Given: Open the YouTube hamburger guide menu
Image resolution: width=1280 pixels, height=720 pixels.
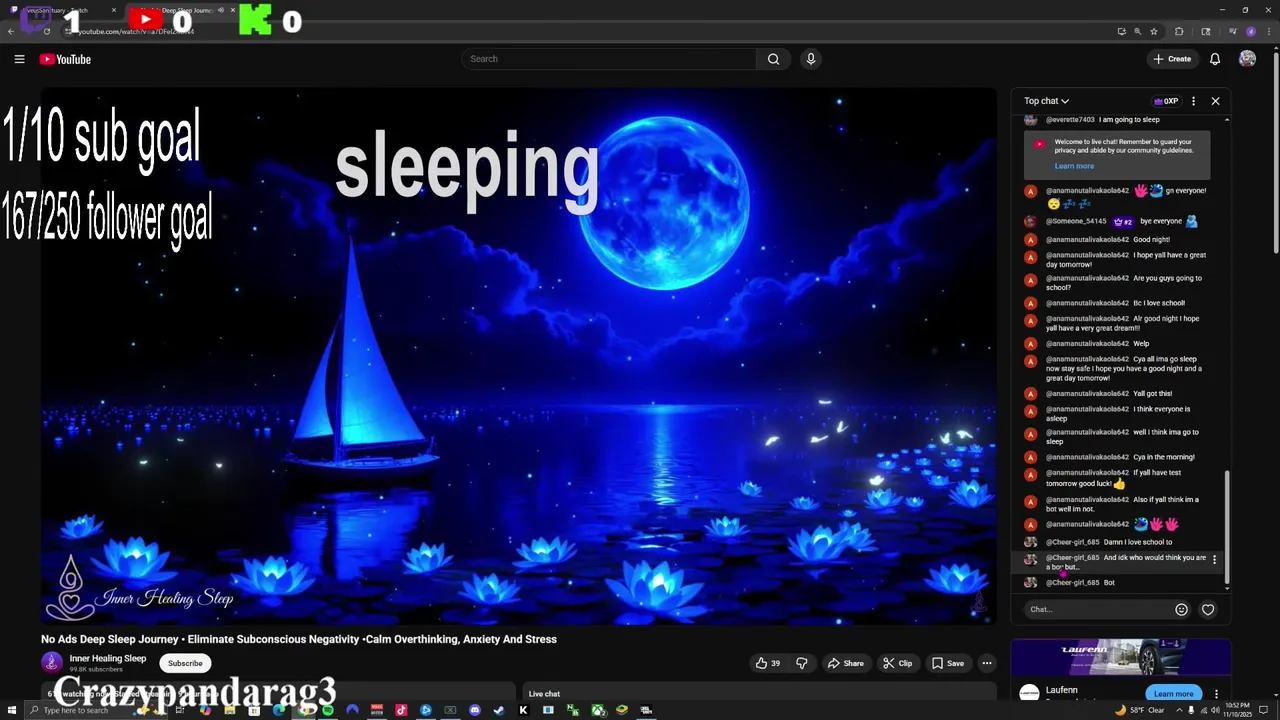Looking at the screenshot, I should click(x=19, y=59).
